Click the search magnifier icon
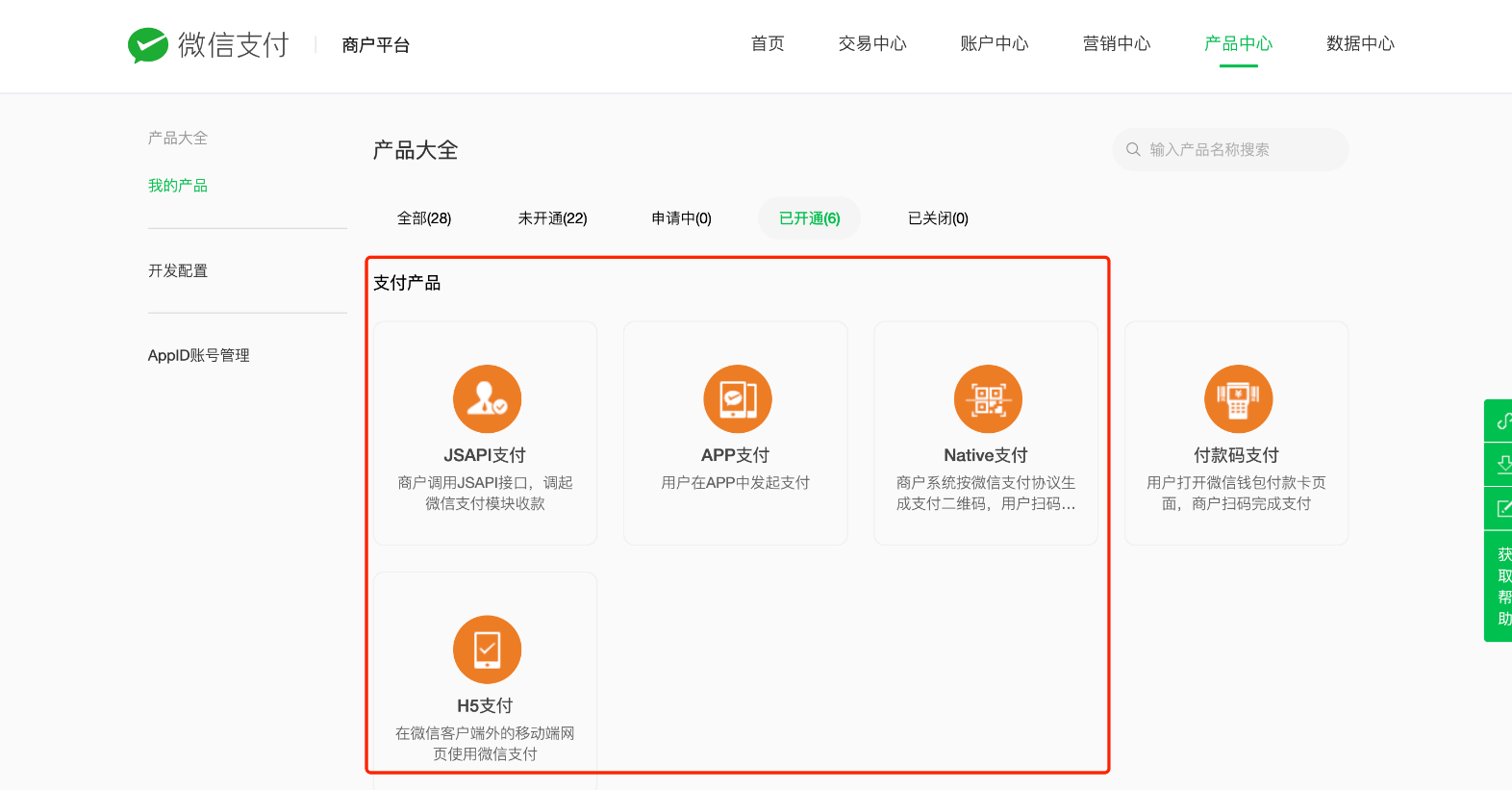Viewport: 1512px width, 790px height. pyautogui.click(x=1133, y=149)
